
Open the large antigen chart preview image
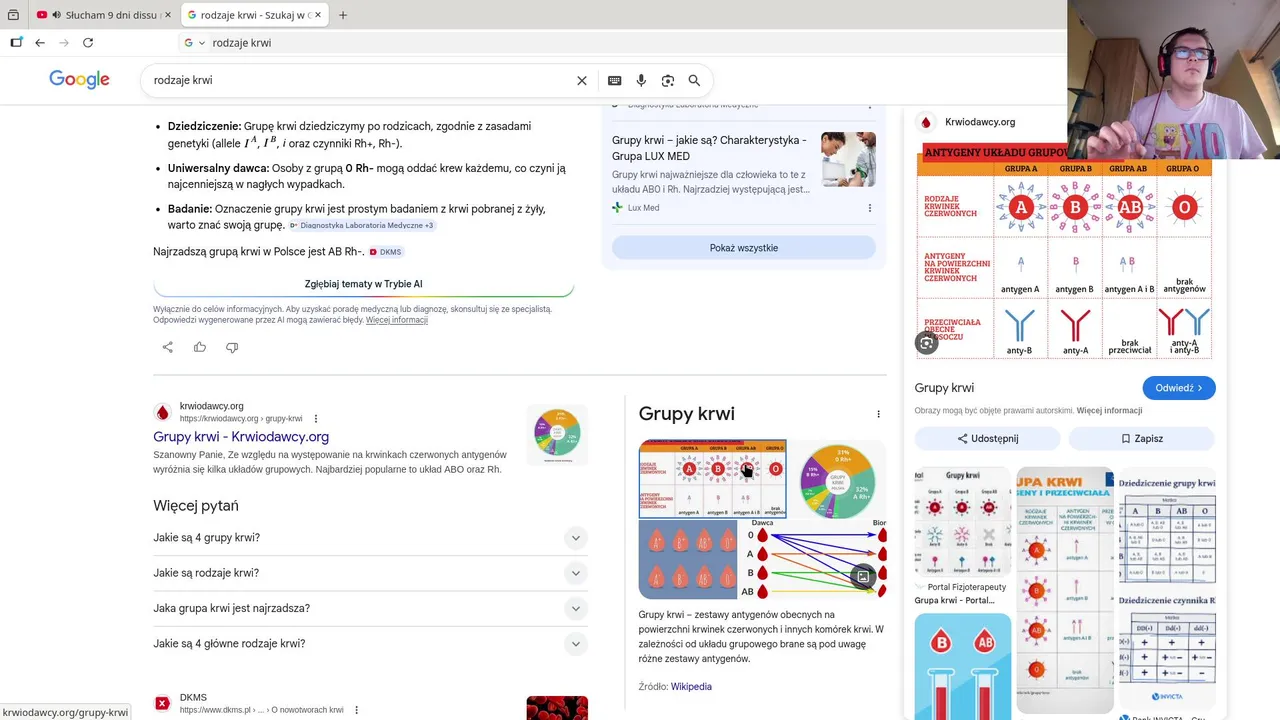click(x=1064, y=252)
